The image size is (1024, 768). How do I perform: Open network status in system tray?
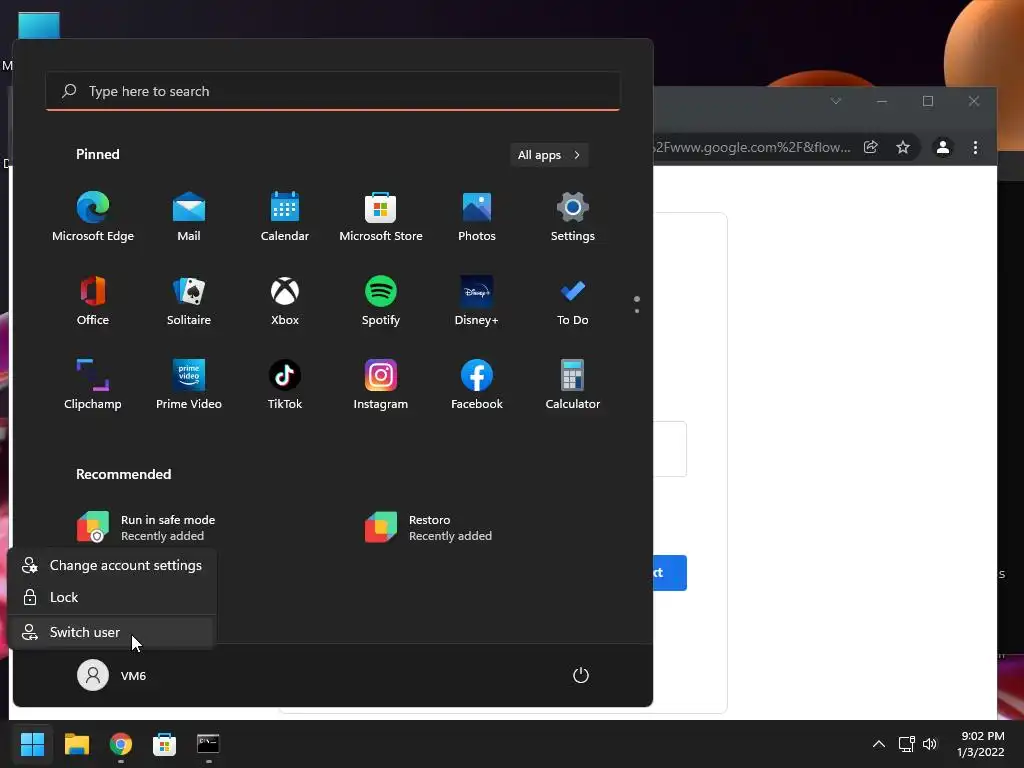coord(906,744)
